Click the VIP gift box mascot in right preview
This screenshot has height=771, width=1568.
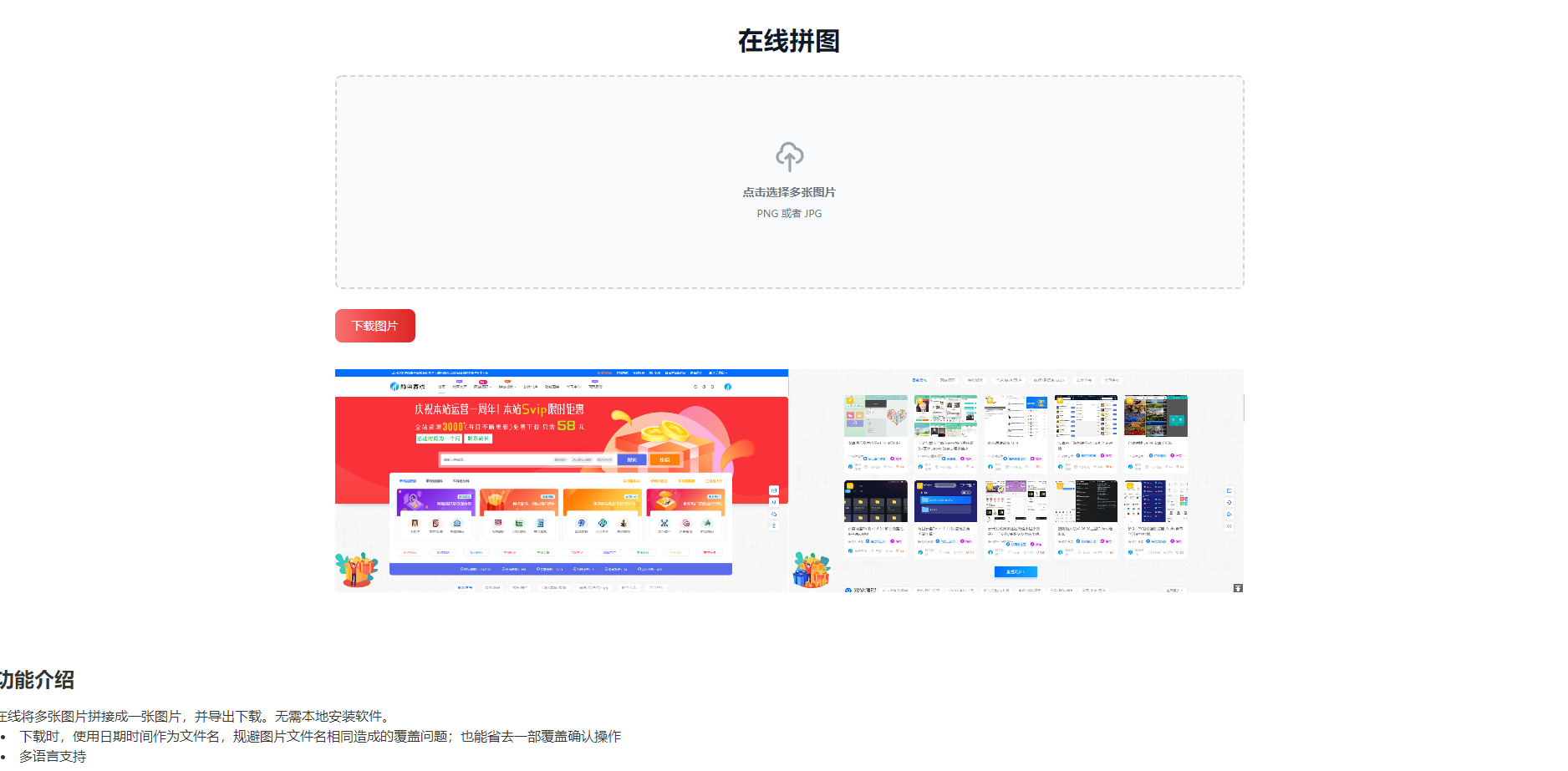[x=811, y=571]
